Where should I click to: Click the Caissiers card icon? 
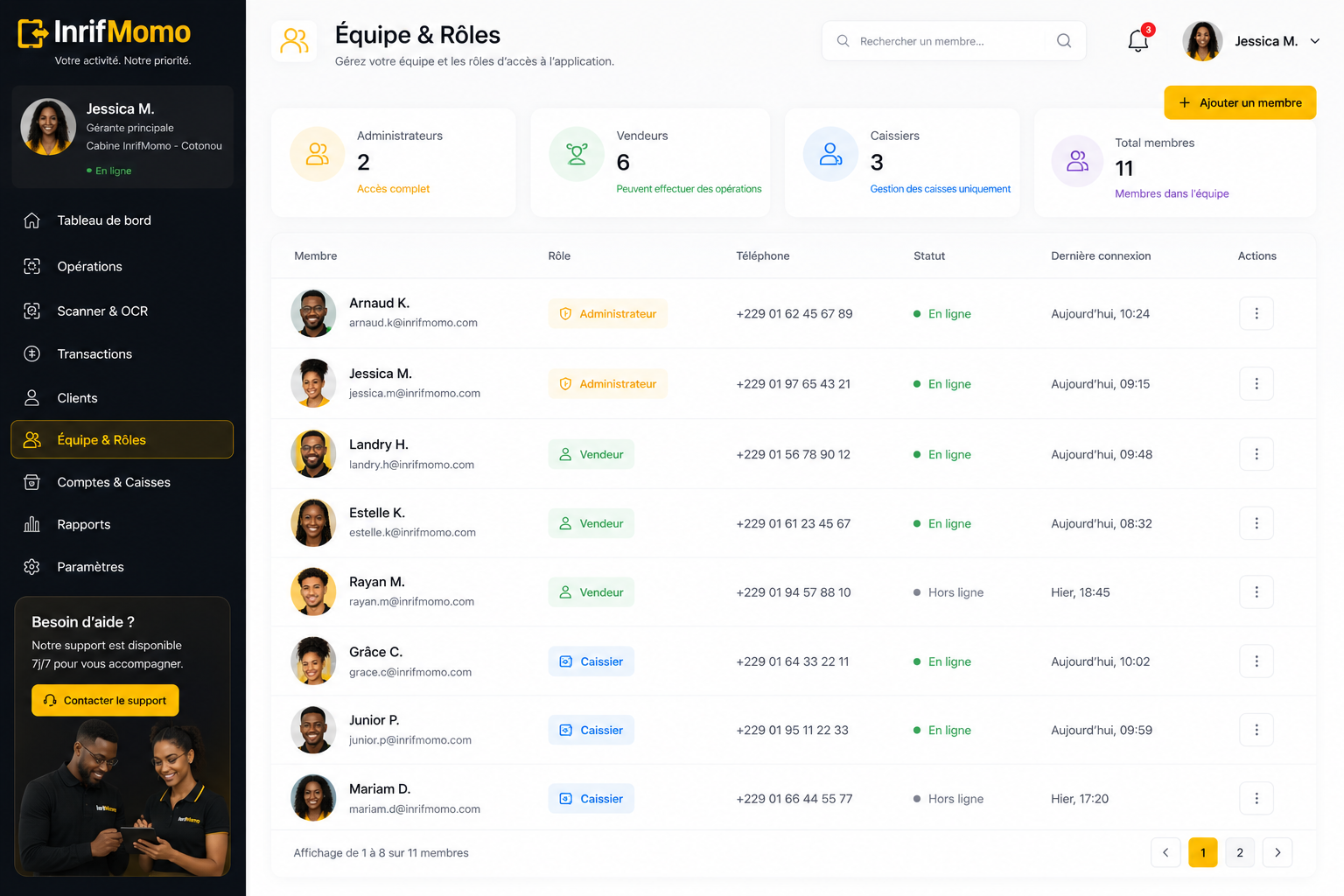830,154
